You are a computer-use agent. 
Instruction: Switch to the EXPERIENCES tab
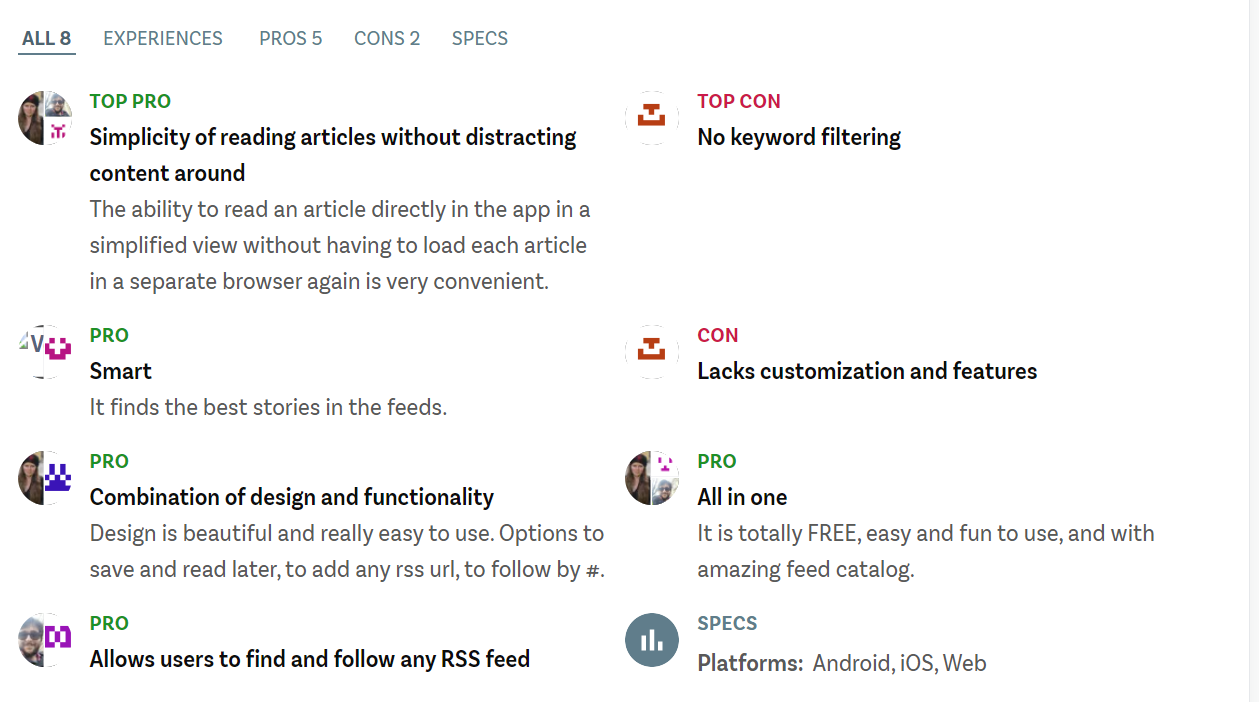pos(163,39)
